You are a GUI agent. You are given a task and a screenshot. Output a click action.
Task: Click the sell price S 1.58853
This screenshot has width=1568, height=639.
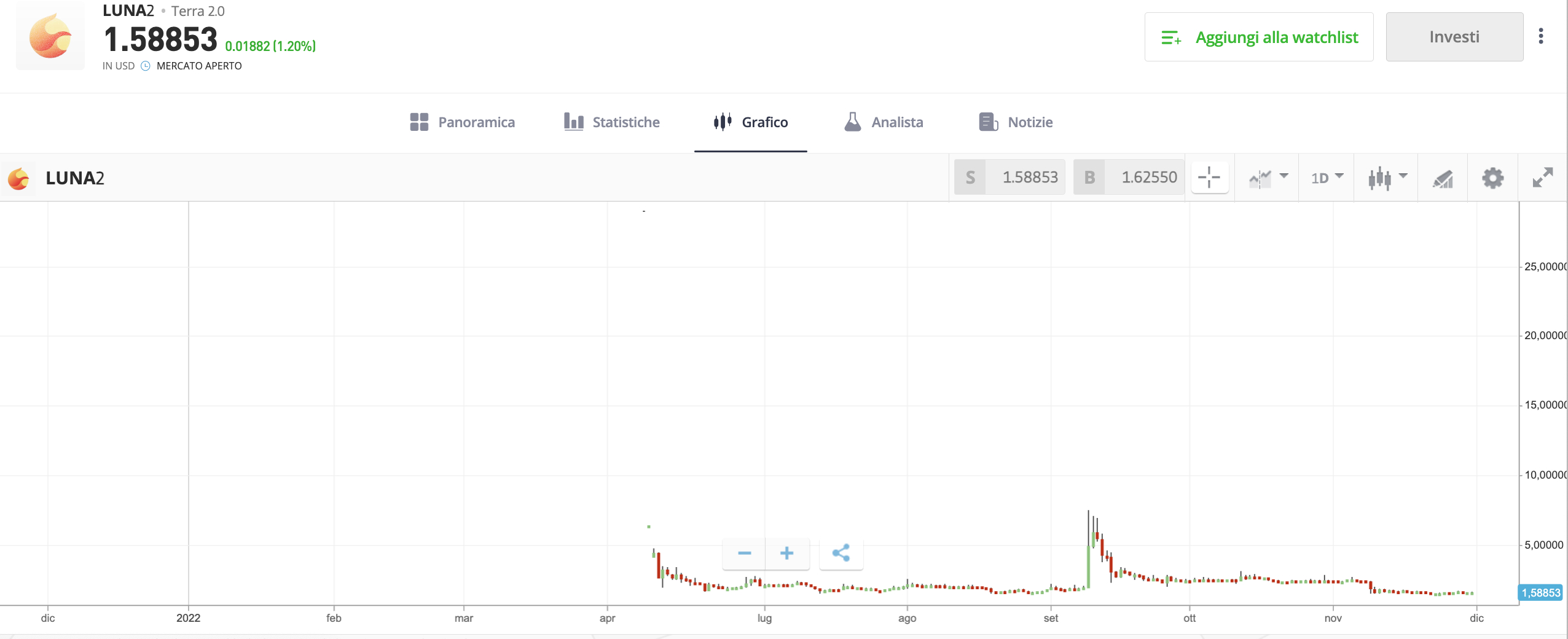point(1009,178)
